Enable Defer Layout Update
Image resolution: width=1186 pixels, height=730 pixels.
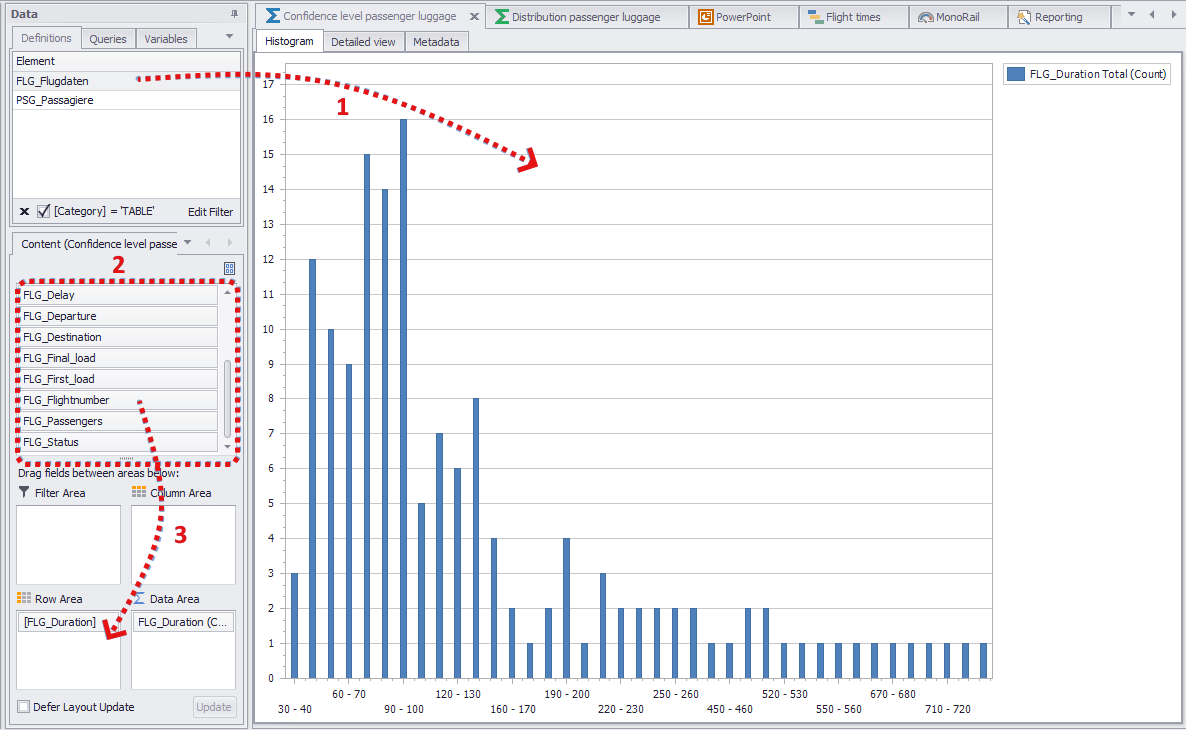tap(23, 707)
